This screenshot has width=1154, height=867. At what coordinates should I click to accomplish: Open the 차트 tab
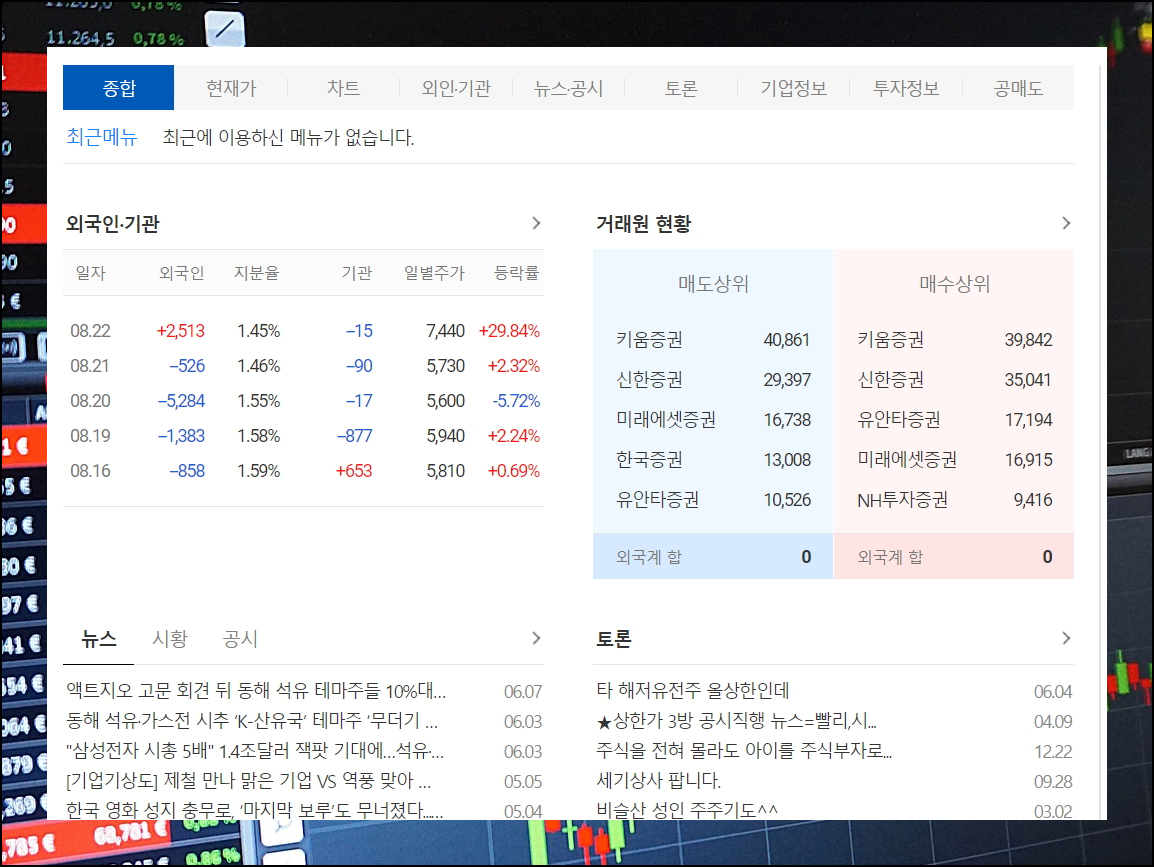tap(343, 88)
